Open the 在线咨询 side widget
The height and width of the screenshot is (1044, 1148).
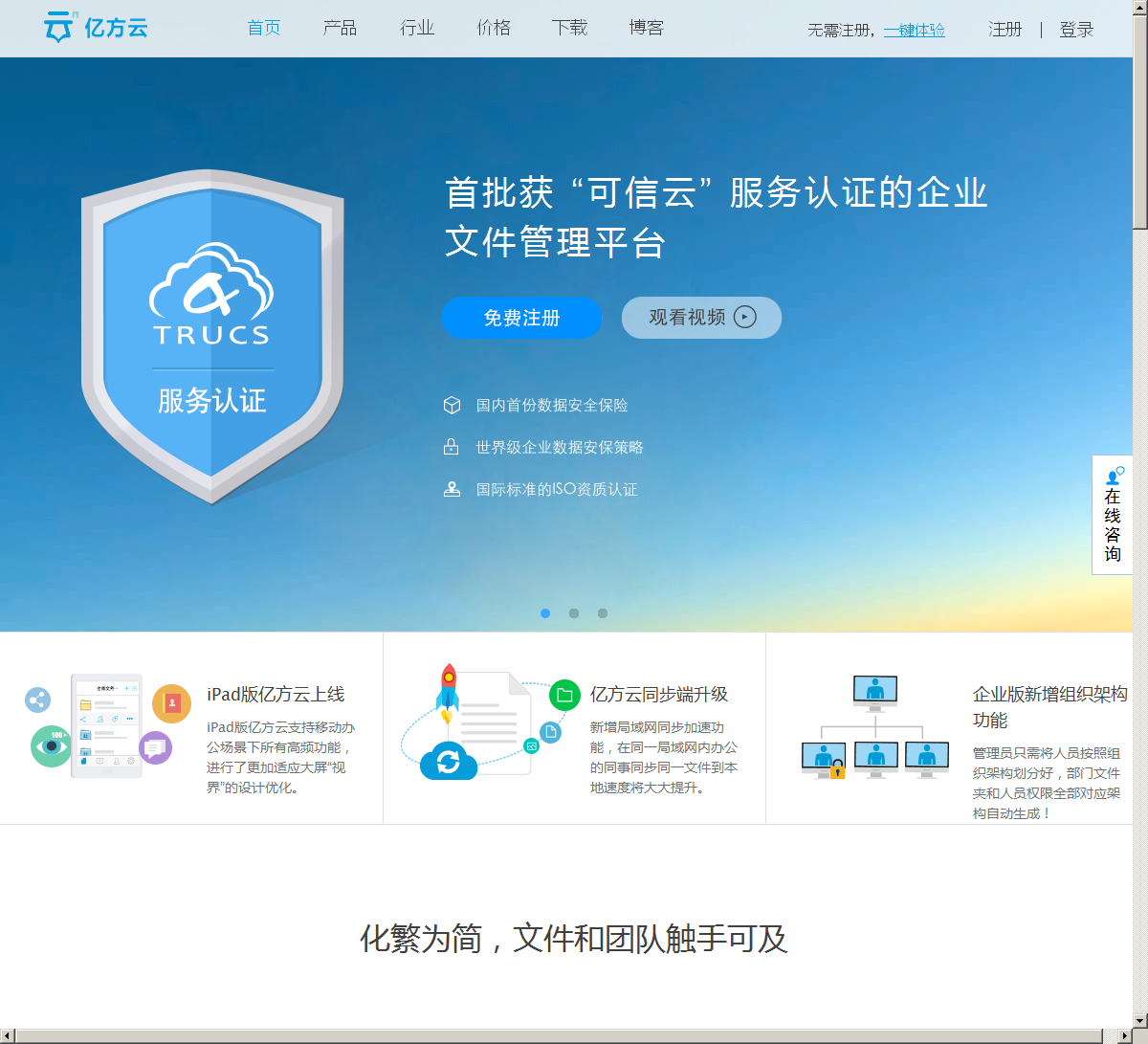pyautogui.click(x=1112, y=515)
